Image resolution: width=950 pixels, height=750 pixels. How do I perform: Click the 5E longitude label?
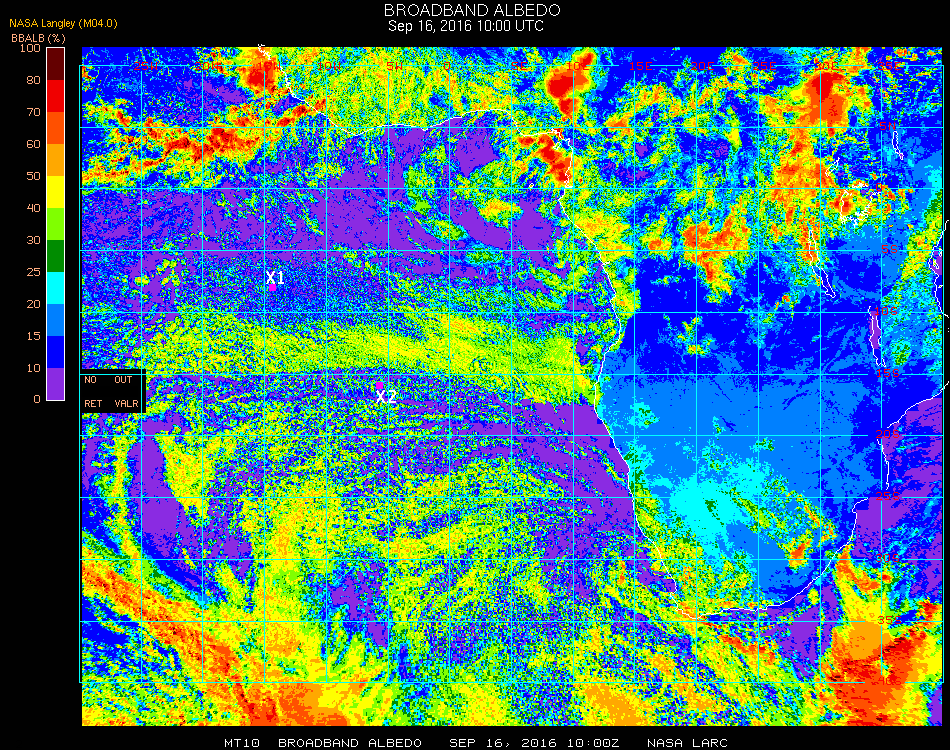[519, 65]
